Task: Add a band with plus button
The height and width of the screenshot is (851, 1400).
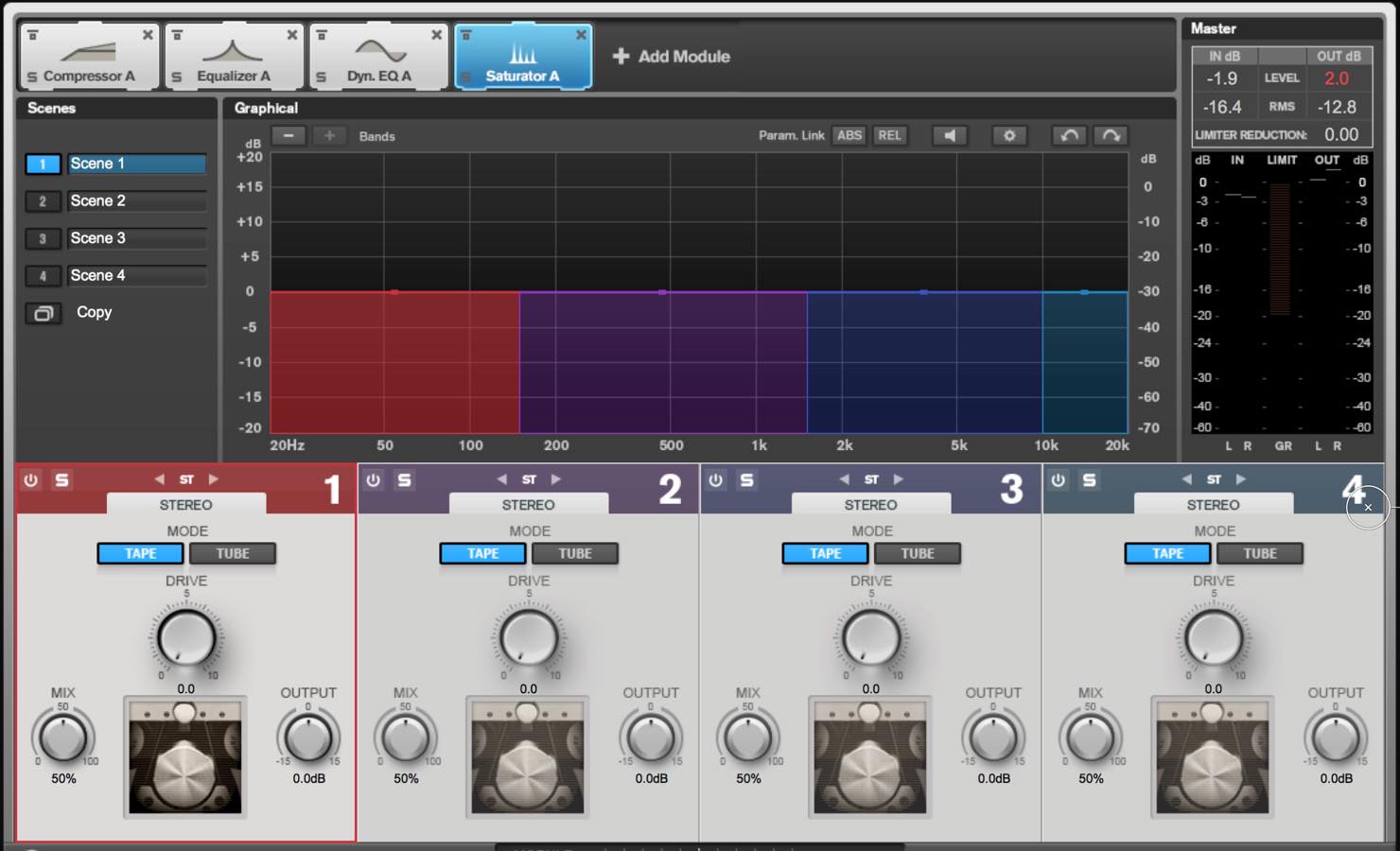Action: point(329,136)
